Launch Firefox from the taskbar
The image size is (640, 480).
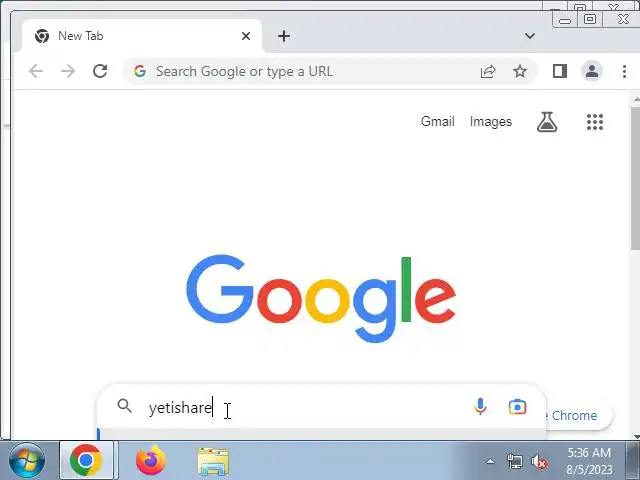(151, 460)
